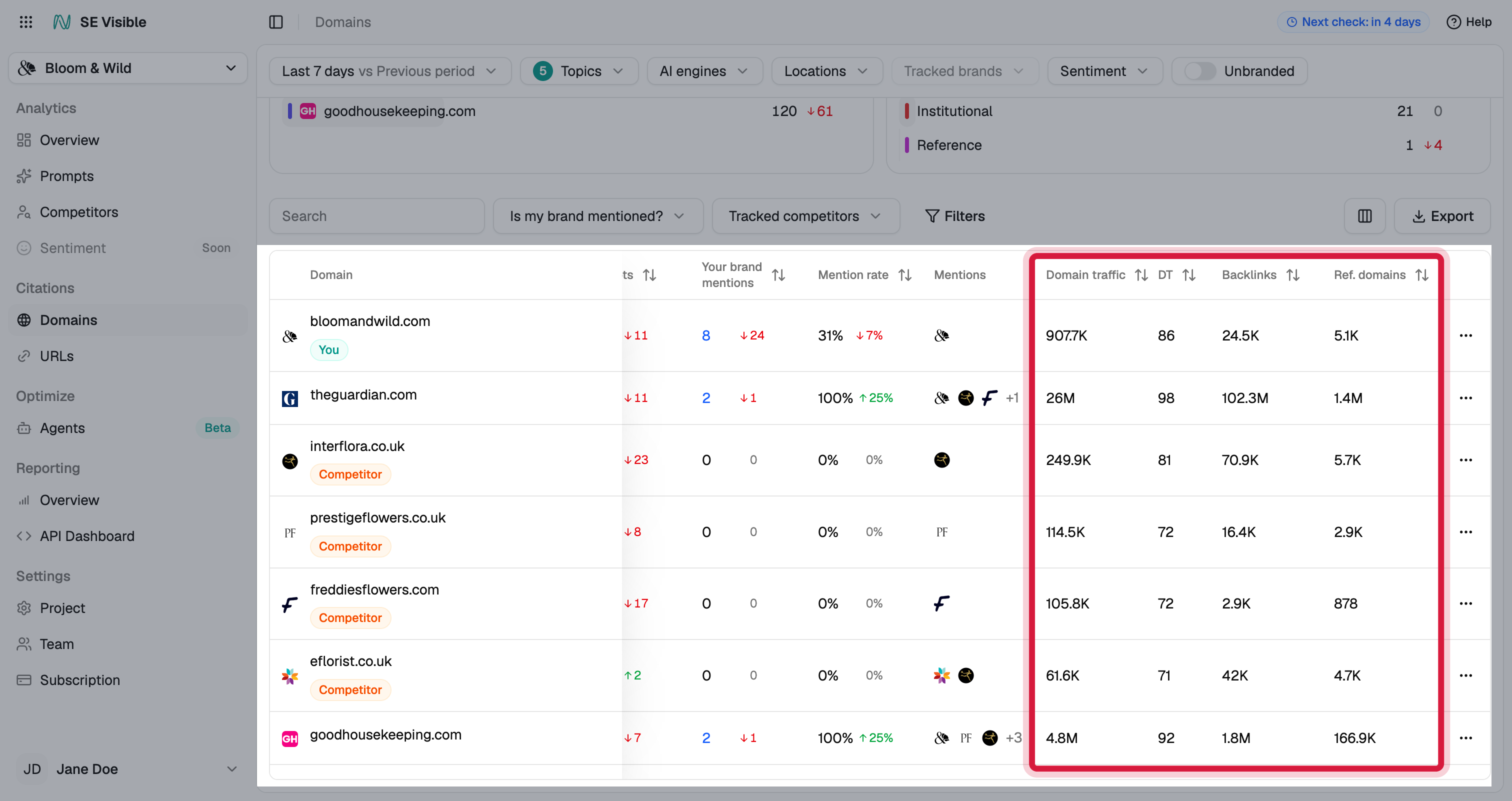Viewport: 1512px width, 801px height.
Task: Open Subscription settings
Action: [80, 680]
